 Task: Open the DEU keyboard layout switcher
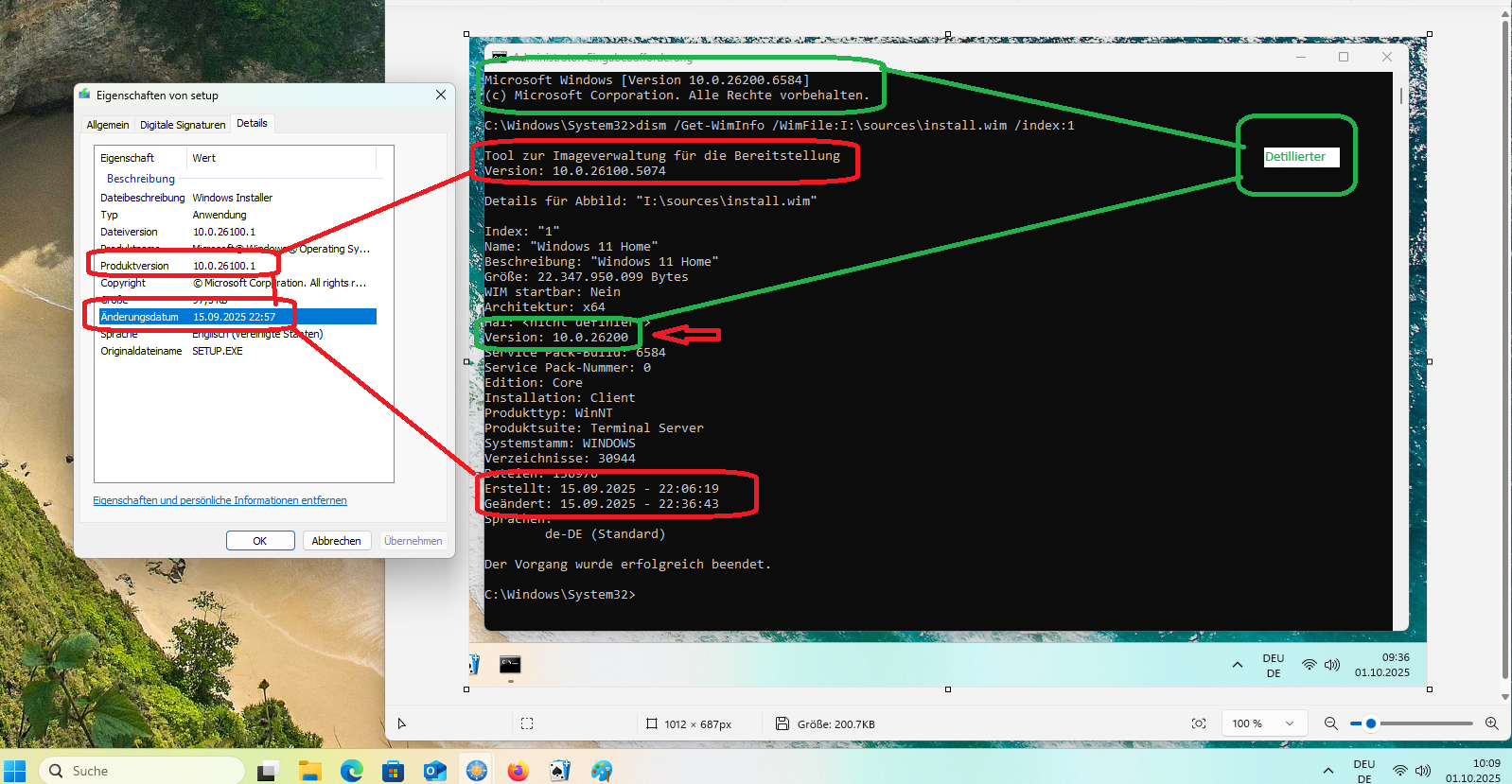(1364, 771)
